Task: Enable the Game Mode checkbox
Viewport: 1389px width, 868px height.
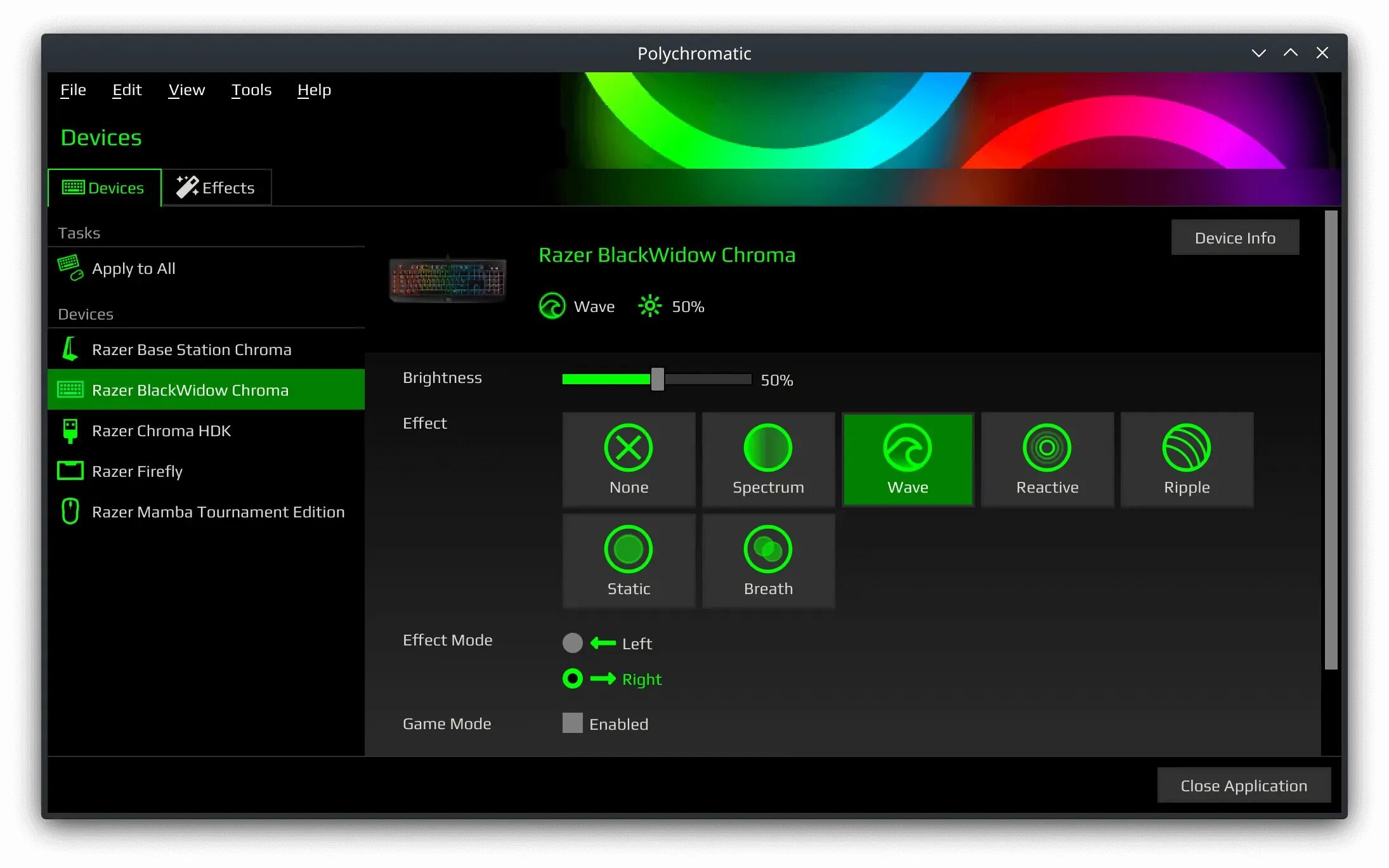Action: (572, 723)
